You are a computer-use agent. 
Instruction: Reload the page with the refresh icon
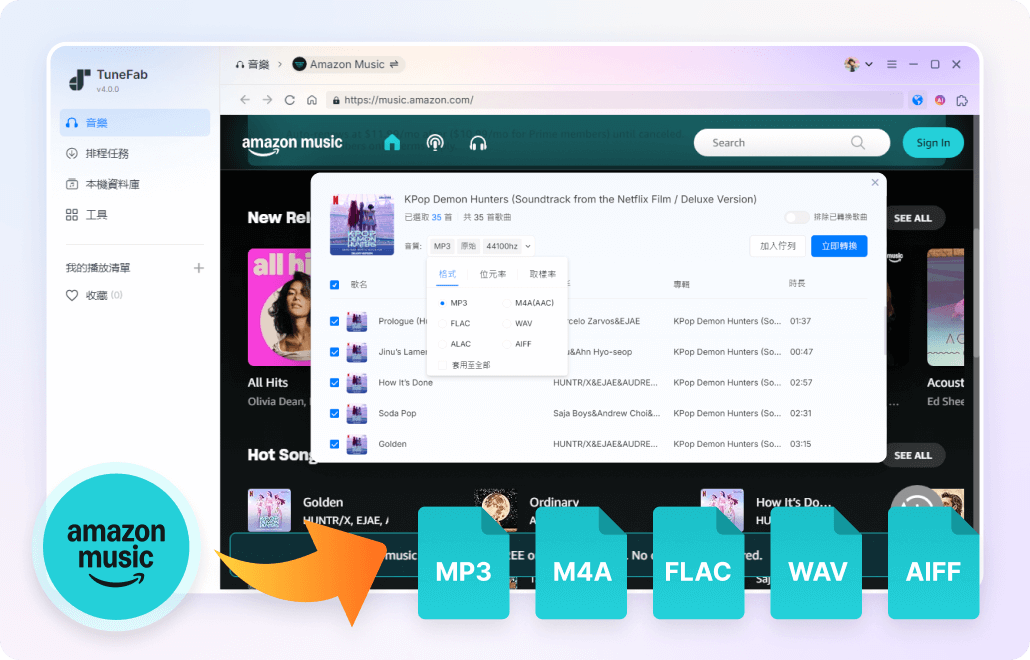click(x=289, y=100)
